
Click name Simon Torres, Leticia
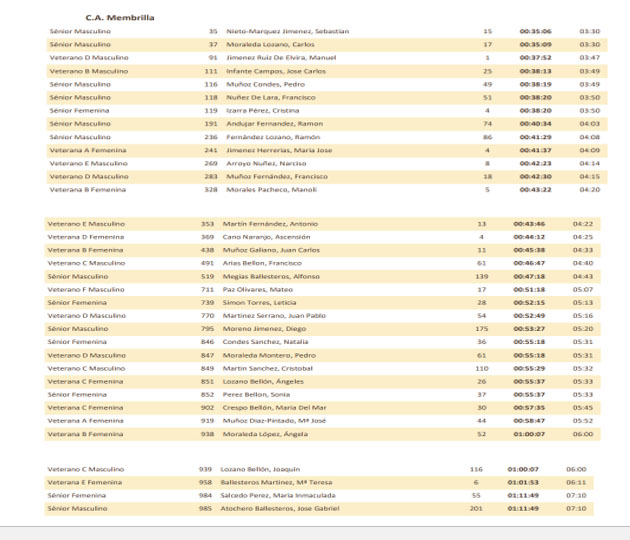tap(259, 303)
